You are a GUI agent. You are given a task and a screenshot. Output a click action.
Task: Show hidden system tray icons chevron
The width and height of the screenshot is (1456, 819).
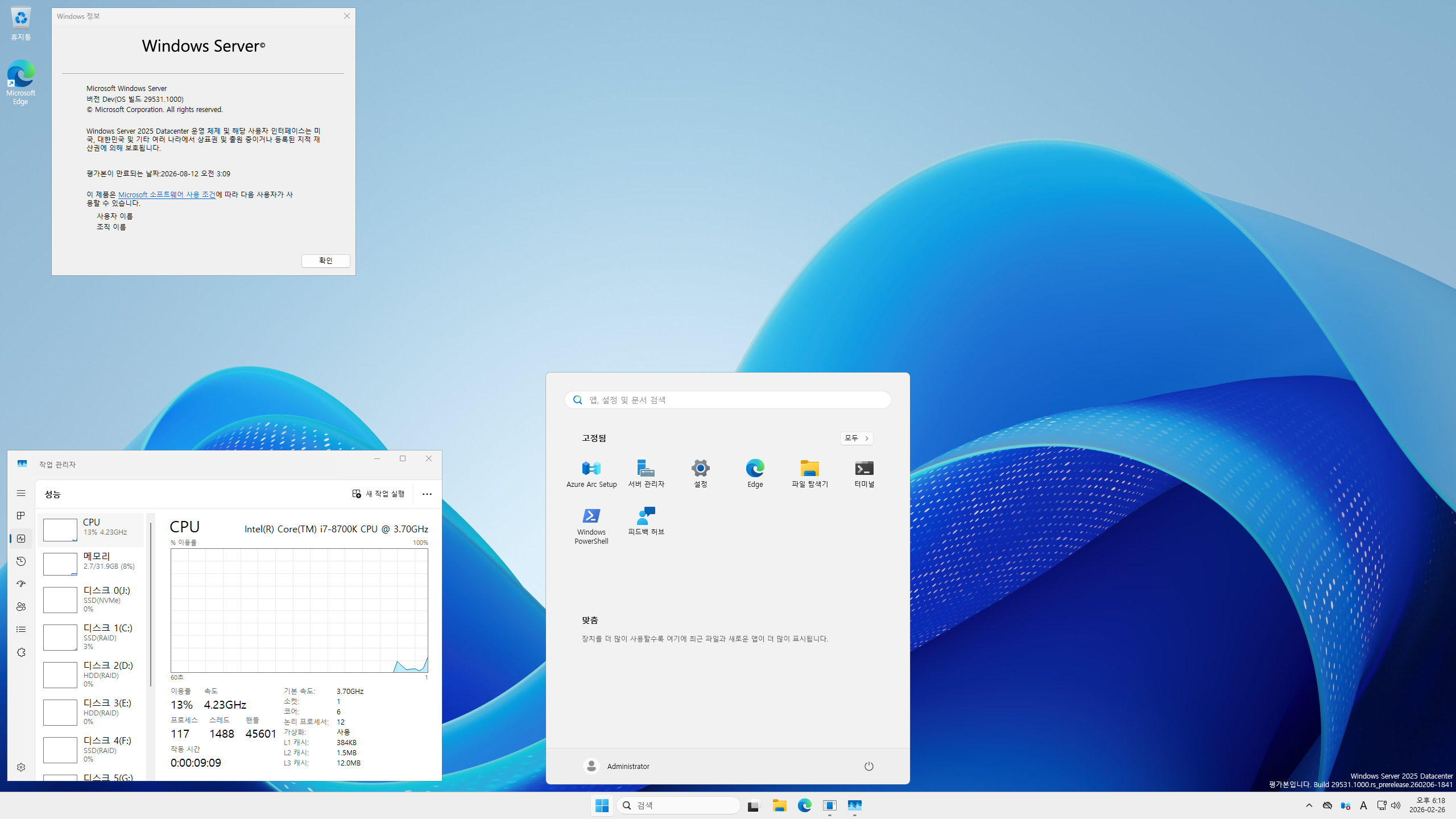[1309, 805]
